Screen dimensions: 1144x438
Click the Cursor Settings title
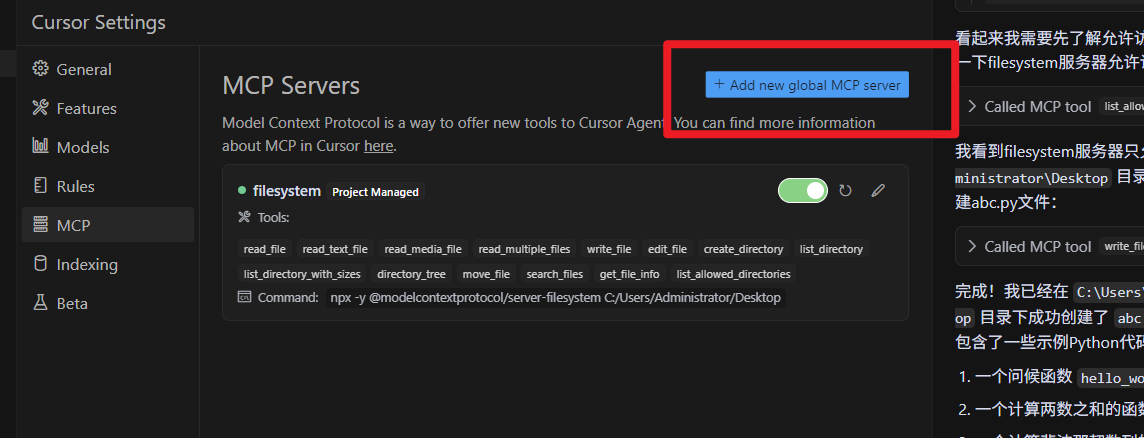pyautogui.click(x=98, y=23)
